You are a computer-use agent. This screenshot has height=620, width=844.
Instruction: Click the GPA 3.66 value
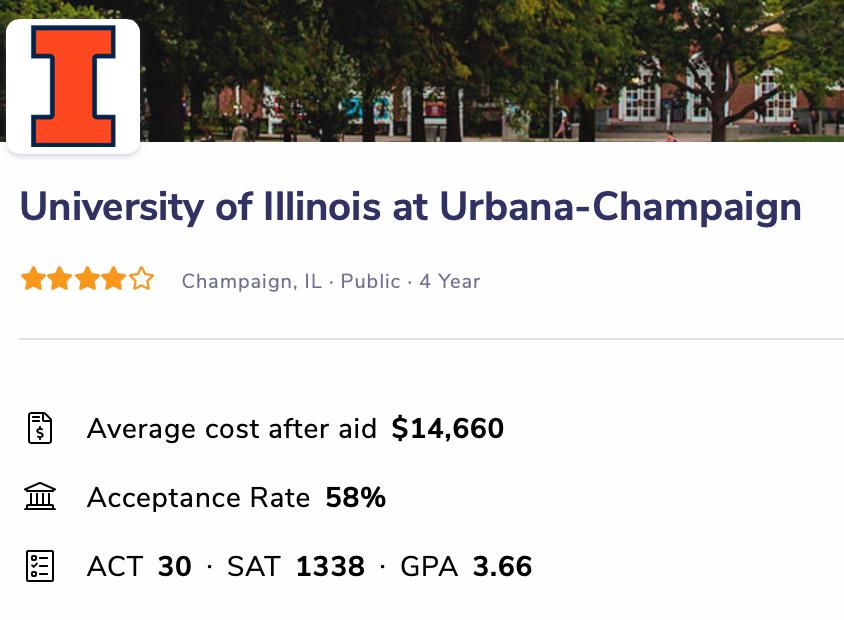point(466,567)
